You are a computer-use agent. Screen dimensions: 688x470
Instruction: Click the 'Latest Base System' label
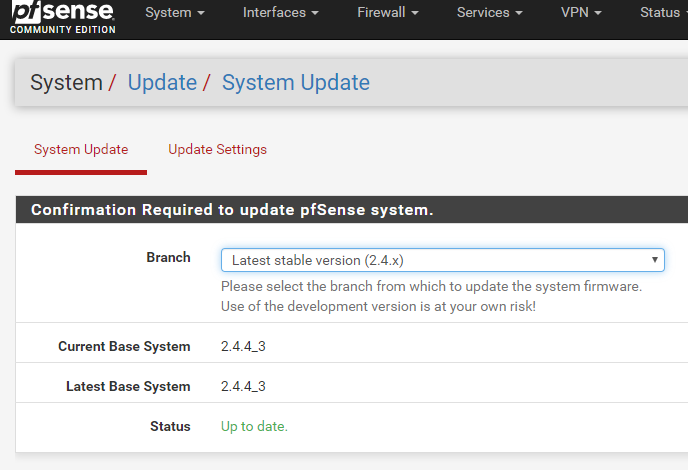coord(128,387)
